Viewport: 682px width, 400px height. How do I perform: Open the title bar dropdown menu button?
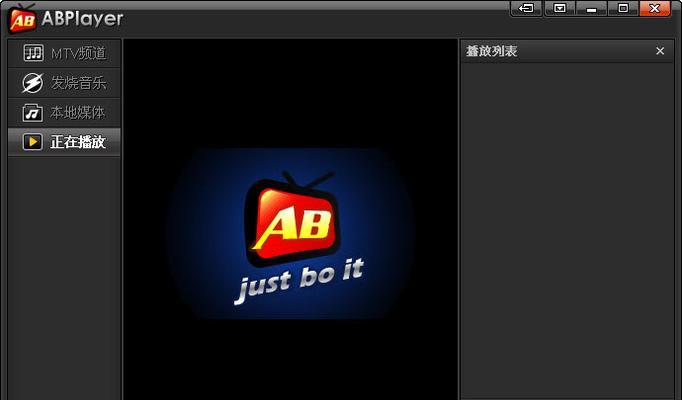(x=560, y=8)
